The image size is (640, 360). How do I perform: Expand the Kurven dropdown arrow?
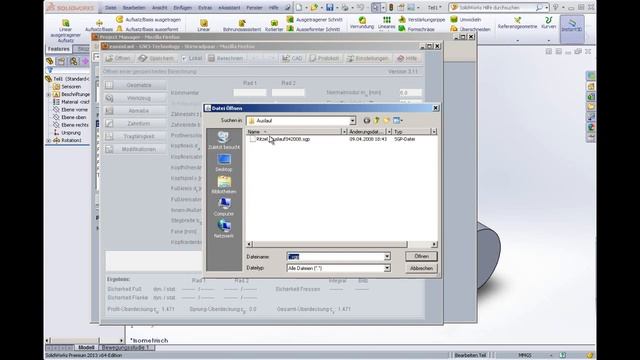click(548, 40)
